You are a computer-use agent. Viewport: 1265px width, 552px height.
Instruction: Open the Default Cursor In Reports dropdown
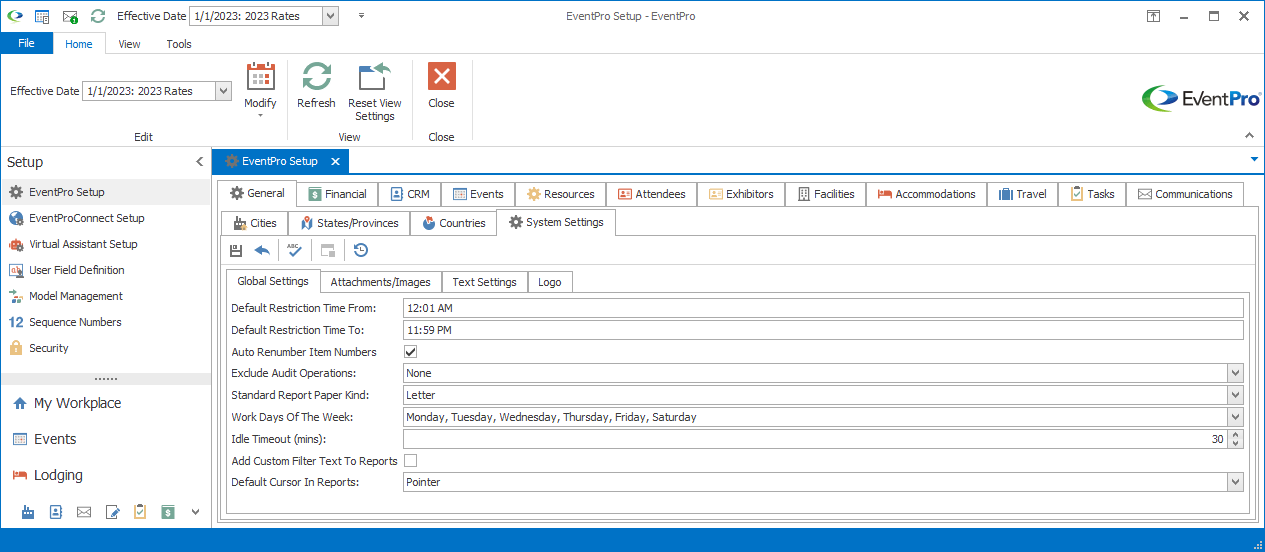[1235, 482]
